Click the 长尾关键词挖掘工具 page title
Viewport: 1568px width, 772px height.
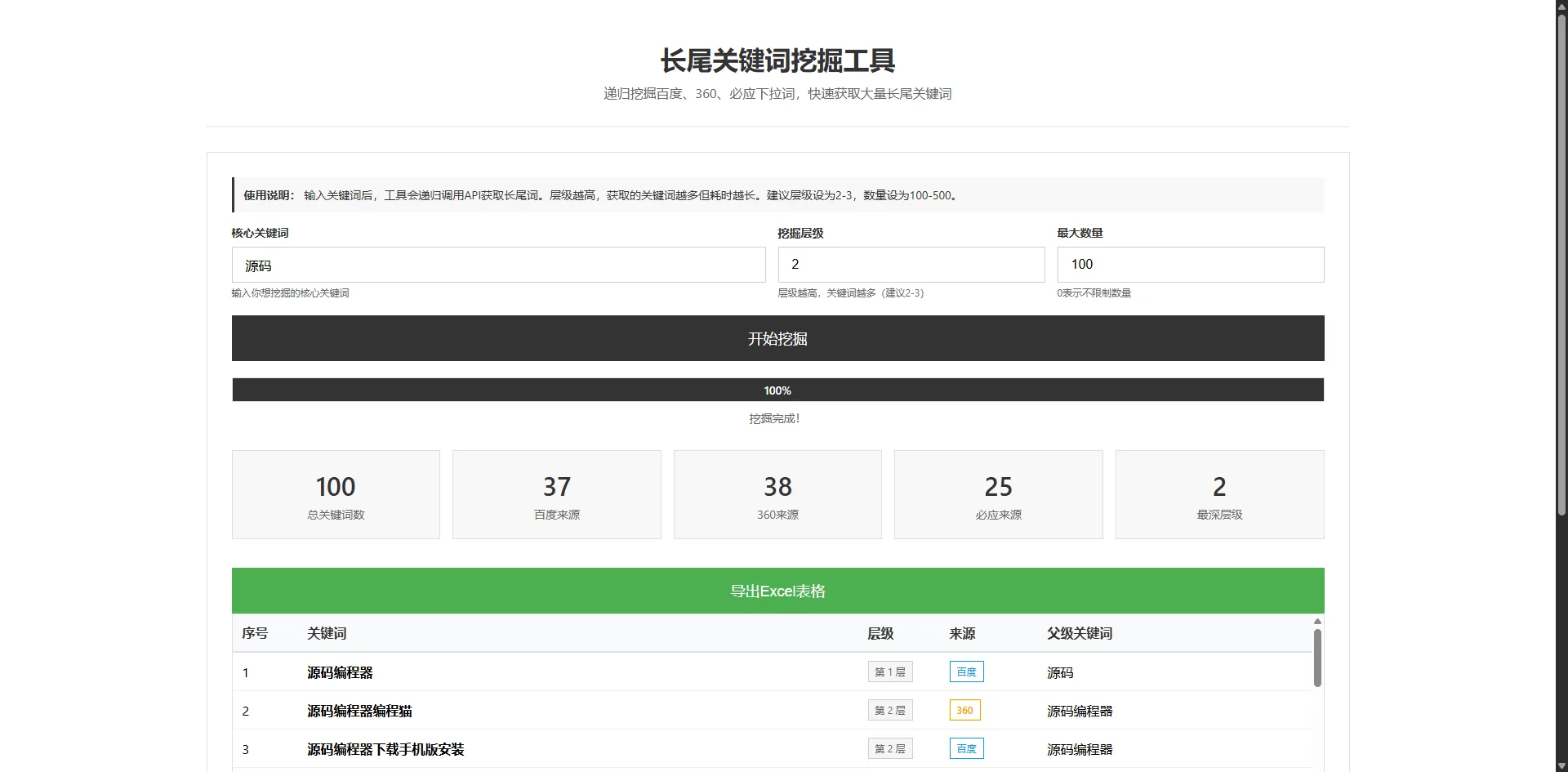(x=777, y=60)
